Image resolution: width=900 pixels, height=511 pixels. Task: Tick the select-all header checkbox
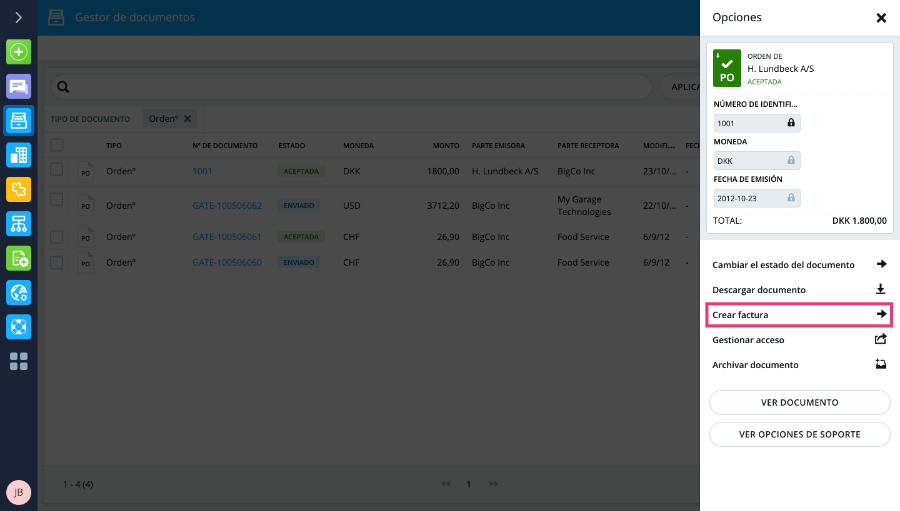(x=57, y=145)
